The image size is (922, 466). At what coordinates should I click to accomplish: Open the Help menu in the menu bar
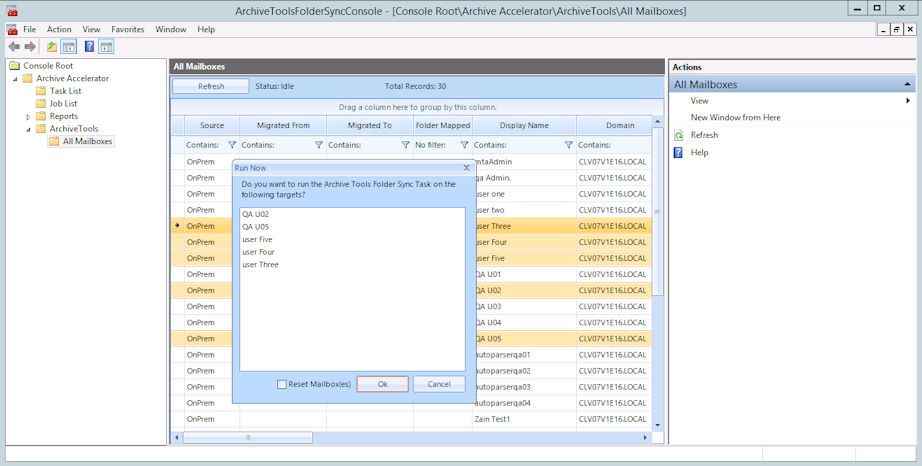[x=206, y=29]
